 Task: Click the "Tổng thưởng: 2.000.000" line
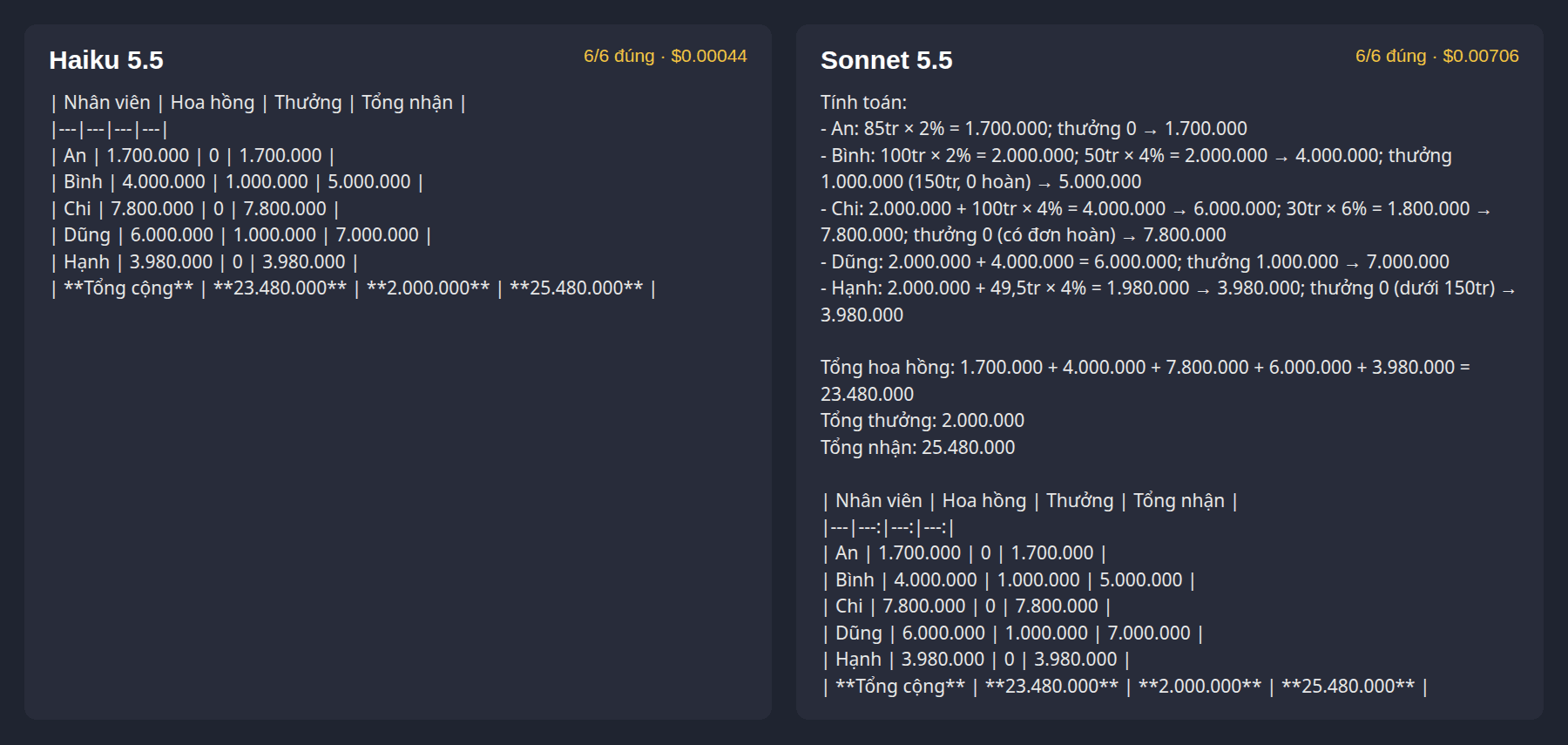[923, 421]
